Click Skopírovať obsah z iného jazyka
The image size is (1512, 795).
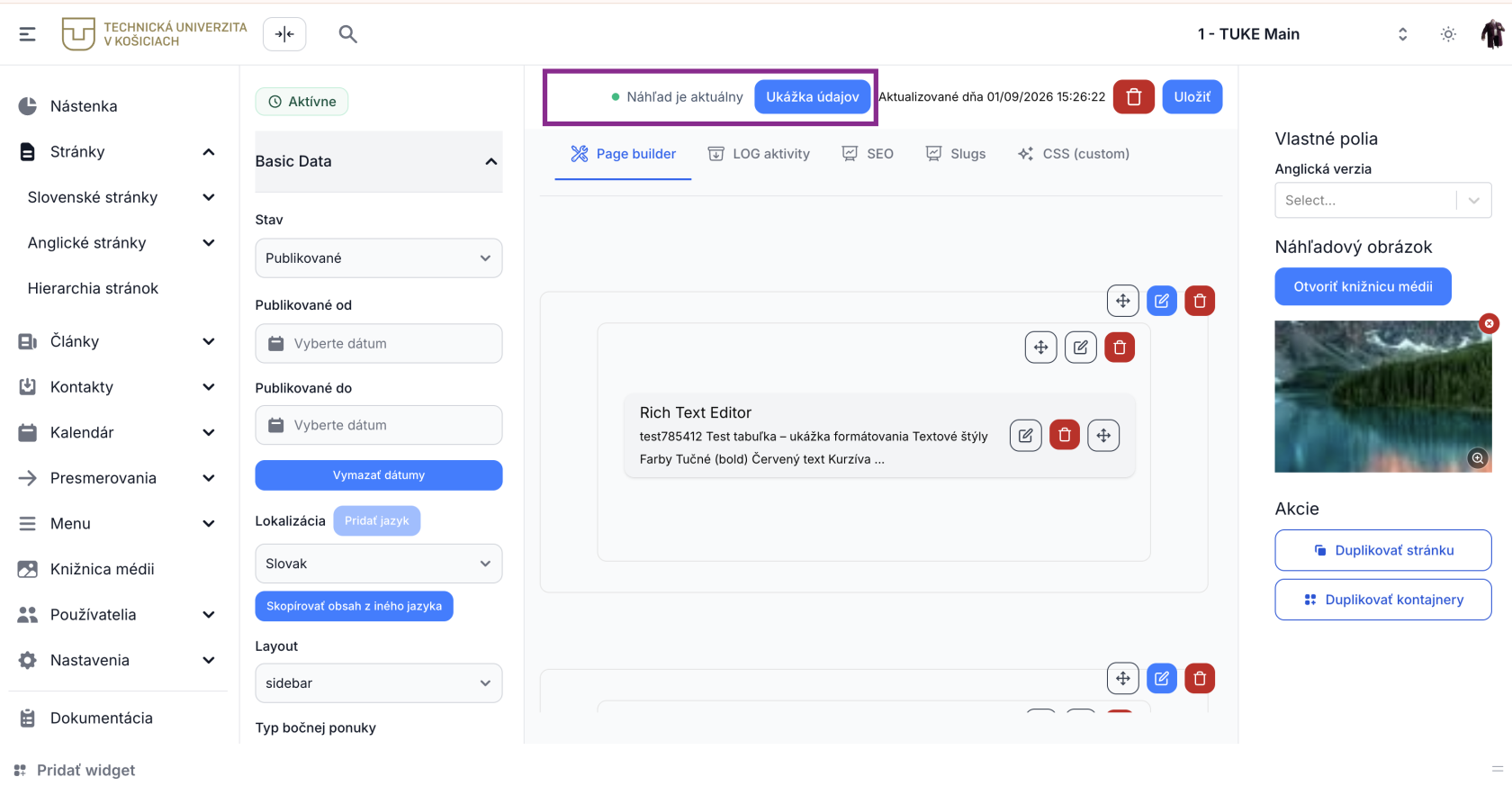(355, 606)
